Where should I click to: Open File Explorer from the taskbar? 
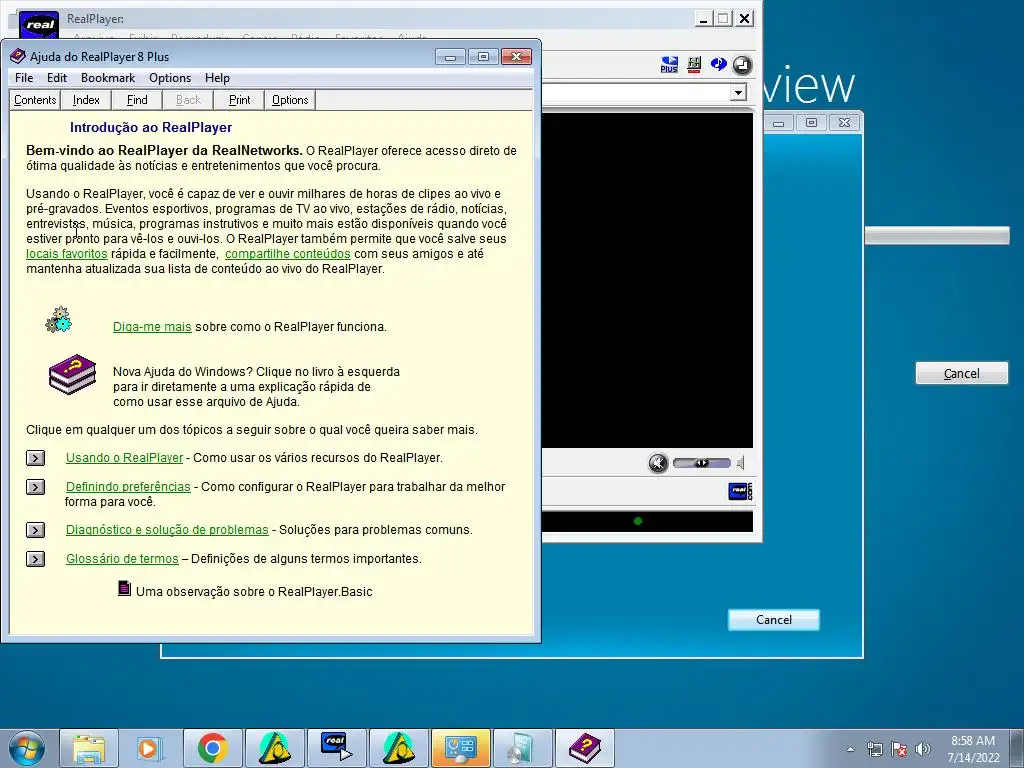pos(89,748)
